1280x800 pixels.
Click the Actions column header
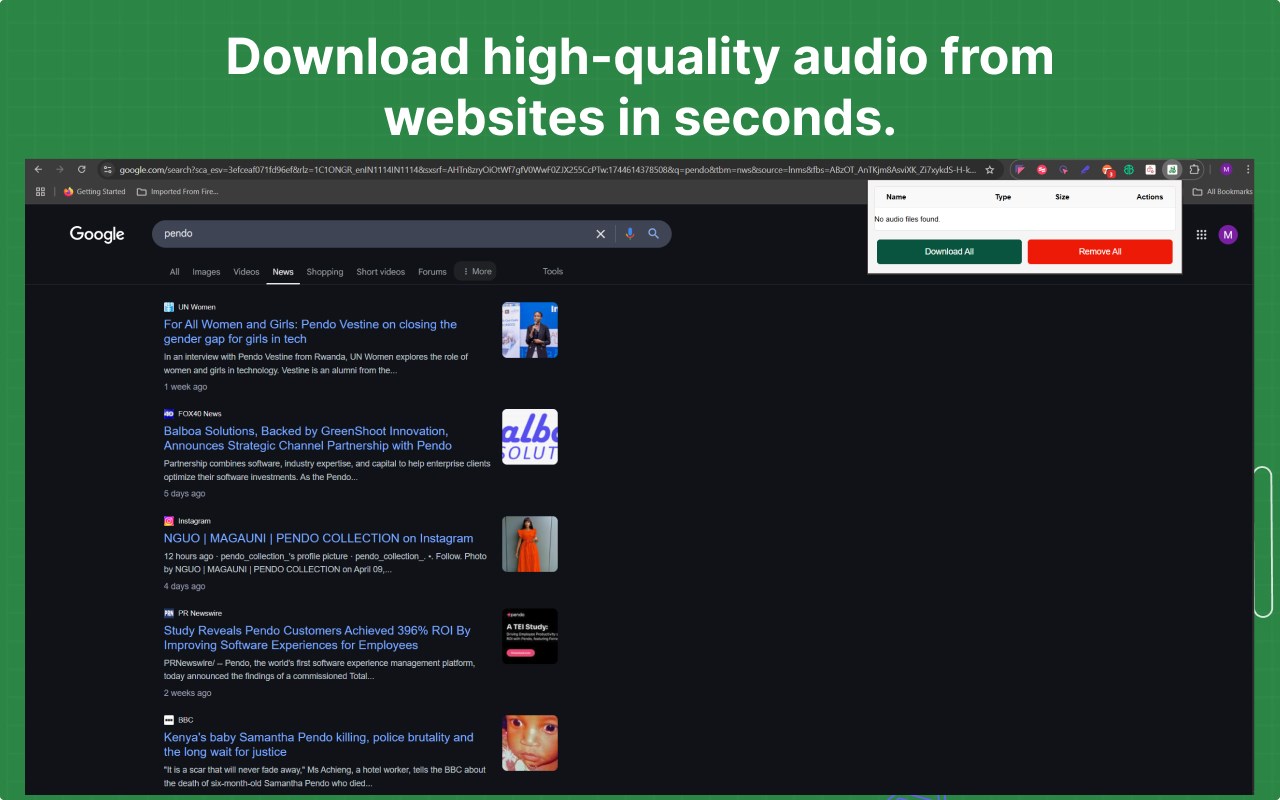point(1150,197)
